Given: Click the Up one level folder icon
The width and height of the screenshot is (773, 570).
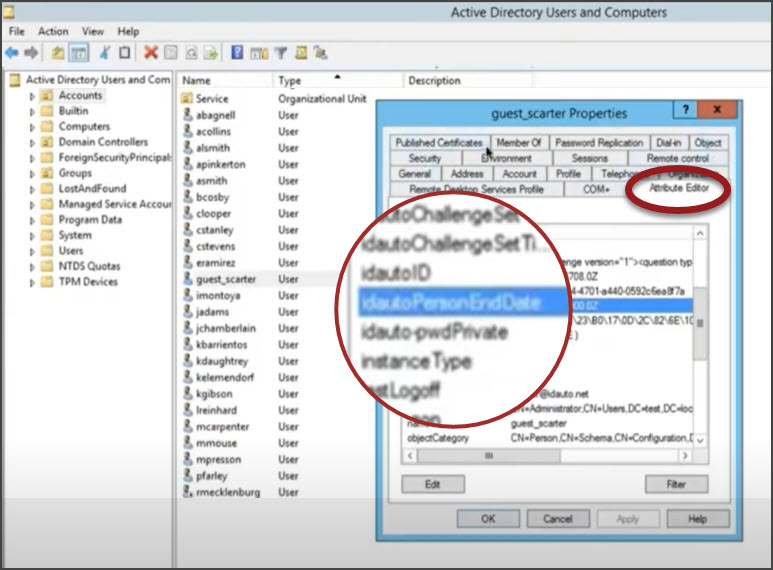Looking at the screenshot, I should 58,53.
